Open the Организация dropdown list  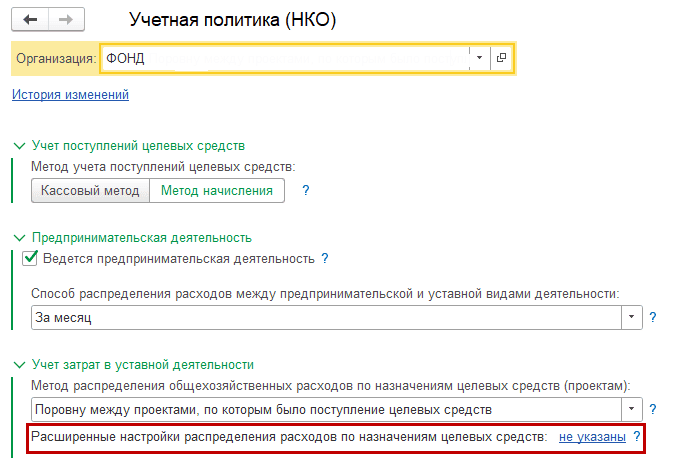479,58
